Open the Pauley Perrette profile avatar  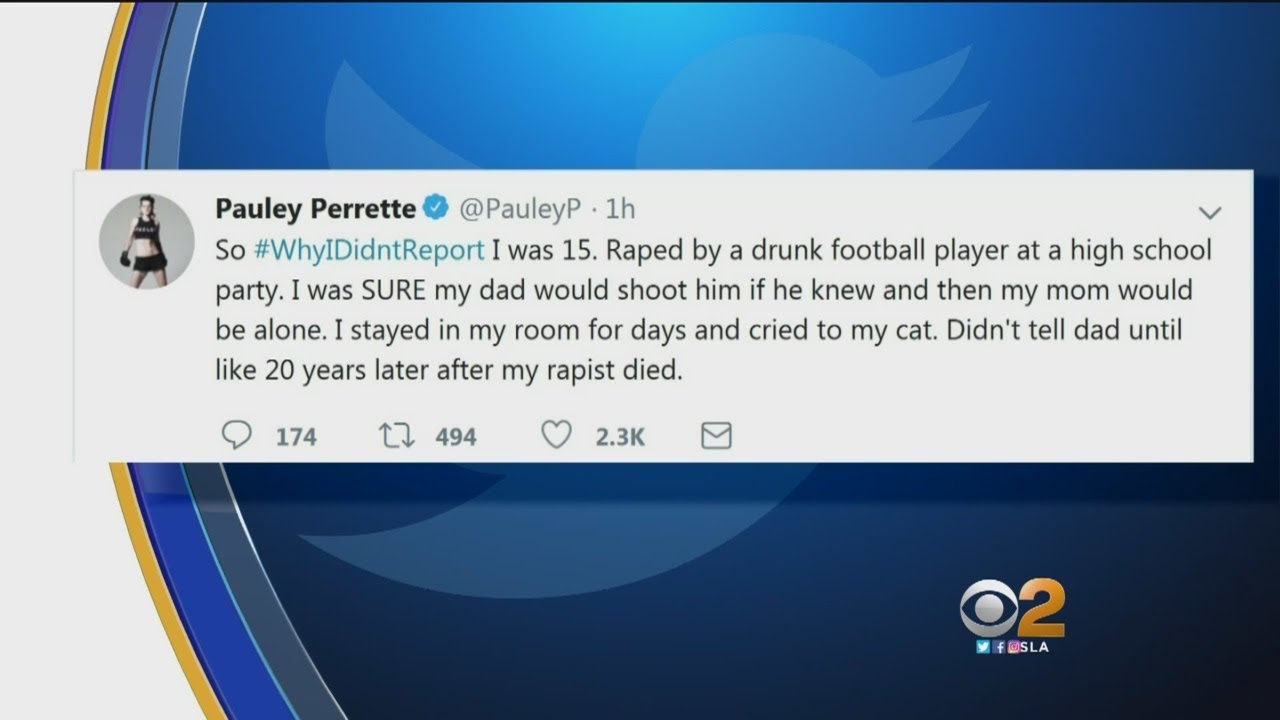click(146, 241)
